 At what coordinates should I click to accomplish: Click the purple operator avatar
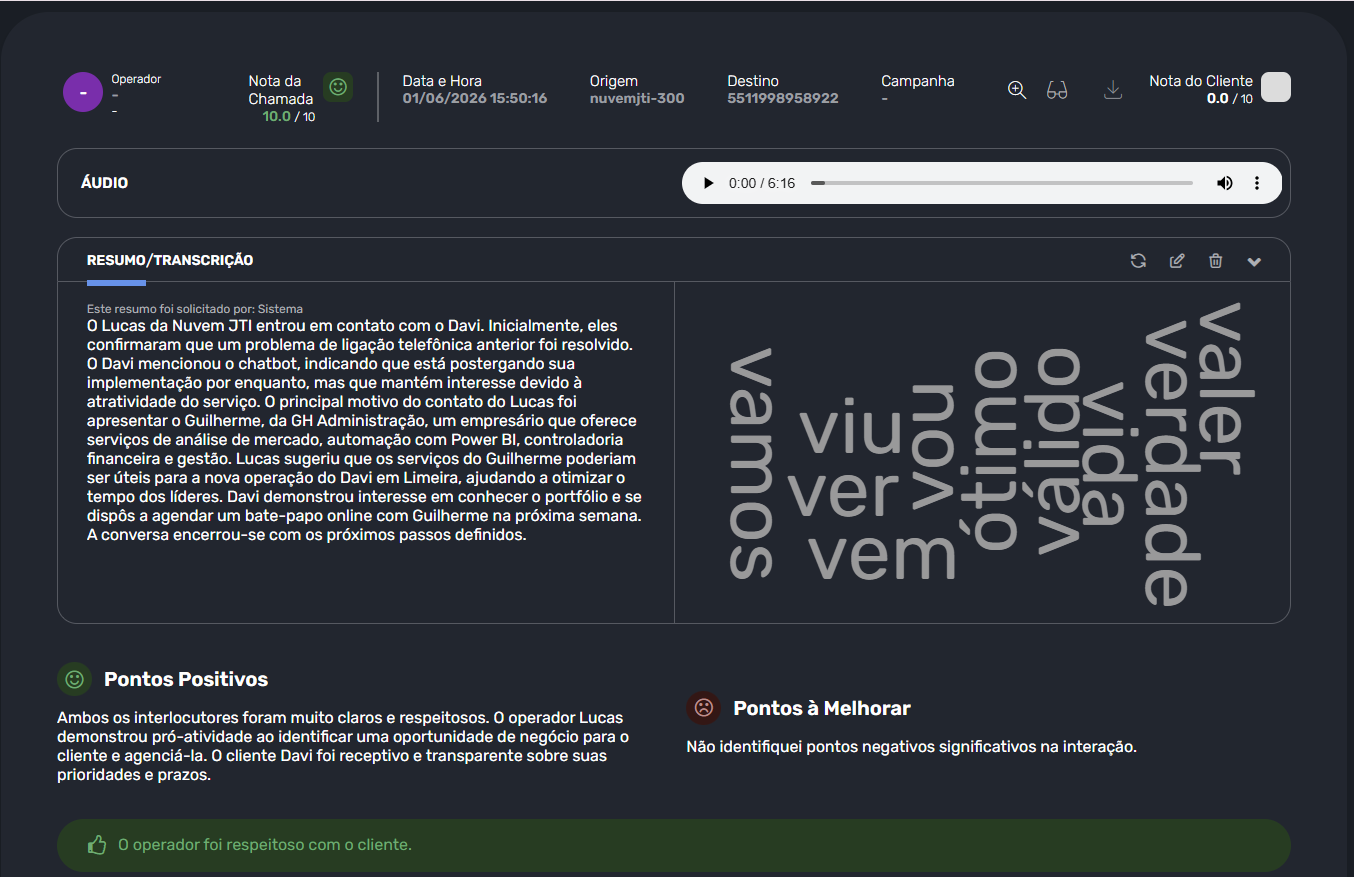pyautogui.click(x=83, y=92)
